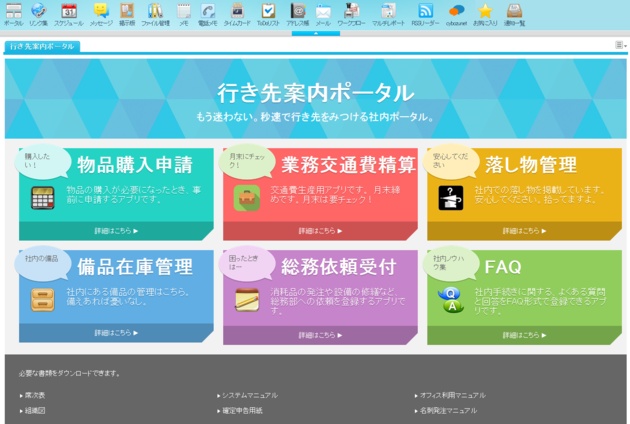Click the FAQ card title
Image resolution: width=630 pixels, height=424 pixels.
point(503,267)
